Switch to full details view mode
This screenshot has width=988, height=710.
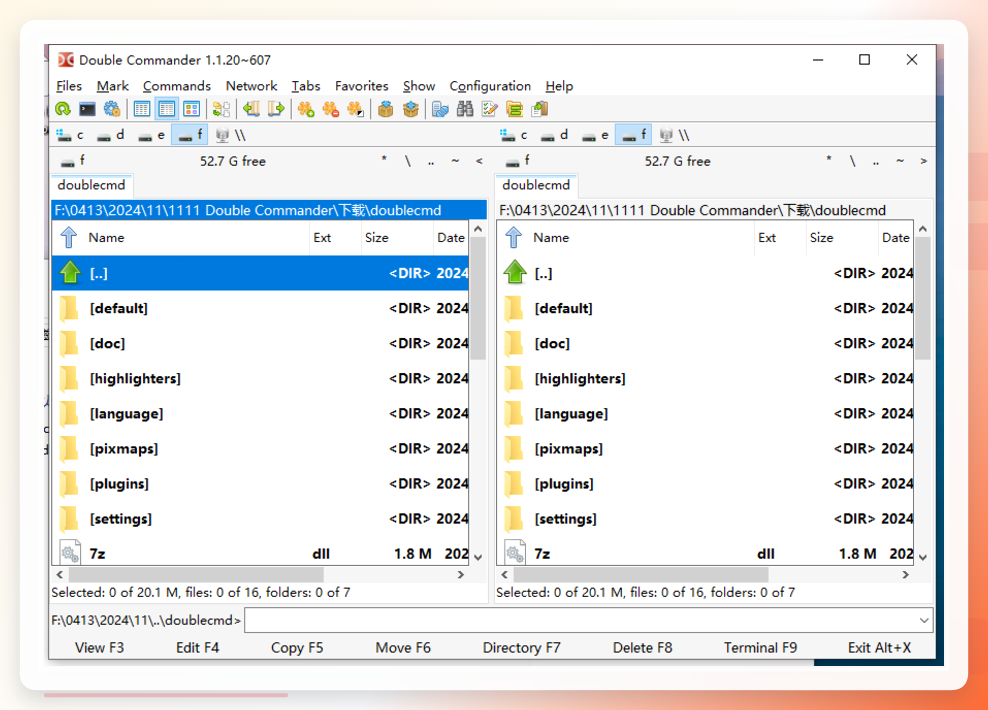pyautogui.click(x=167, y=109)
